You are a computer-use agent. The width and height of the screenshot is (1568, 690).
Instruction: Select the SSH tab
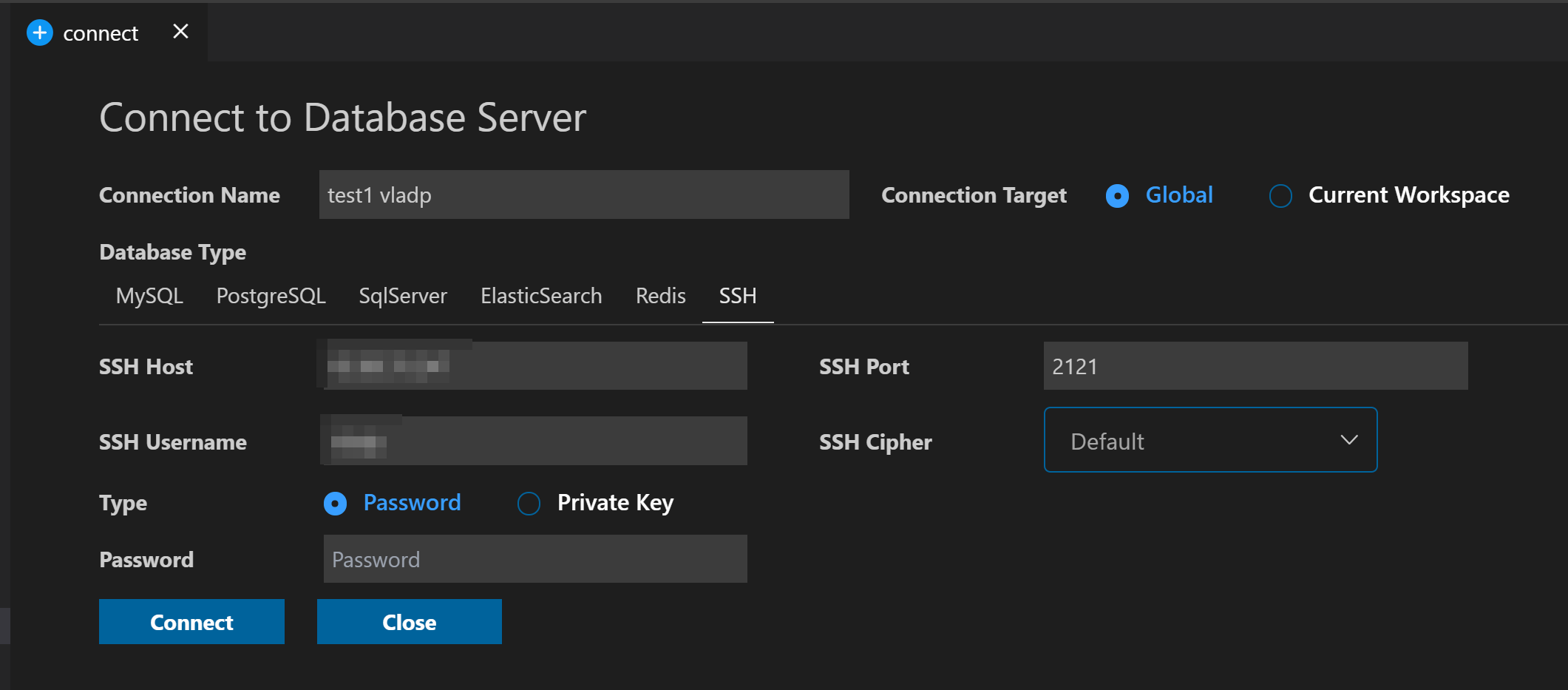737,296
